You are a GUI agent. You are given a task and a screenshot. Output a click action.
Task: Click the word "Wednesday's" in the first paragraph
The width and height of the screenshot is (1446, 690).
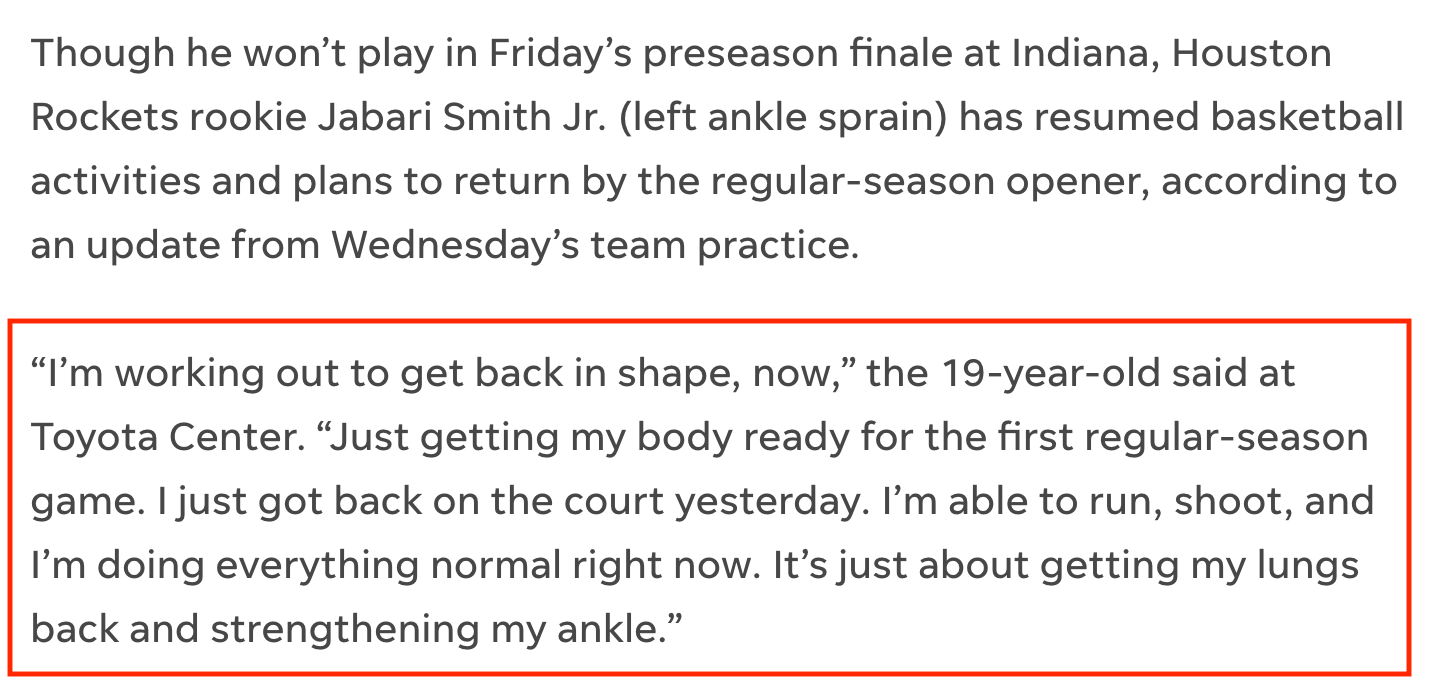(456, 245)
